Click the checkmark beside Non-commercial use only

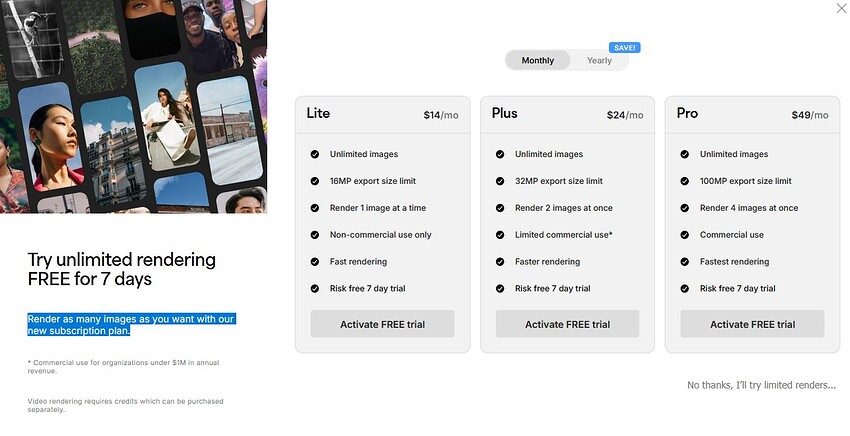click(x=315, y=235)
